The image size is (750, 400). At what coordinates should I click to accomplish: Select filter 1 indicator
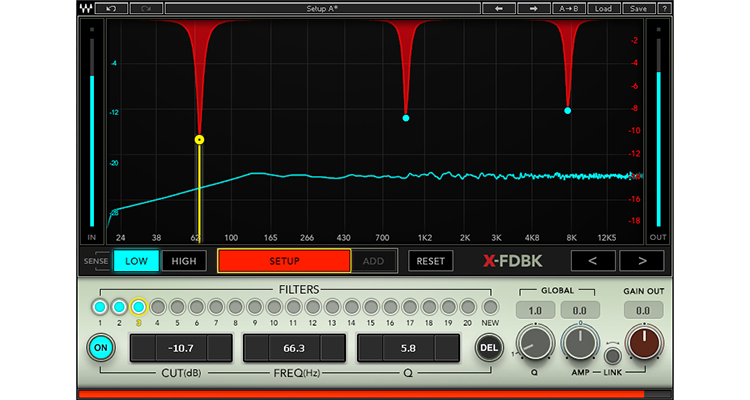[x=99, y=307]
